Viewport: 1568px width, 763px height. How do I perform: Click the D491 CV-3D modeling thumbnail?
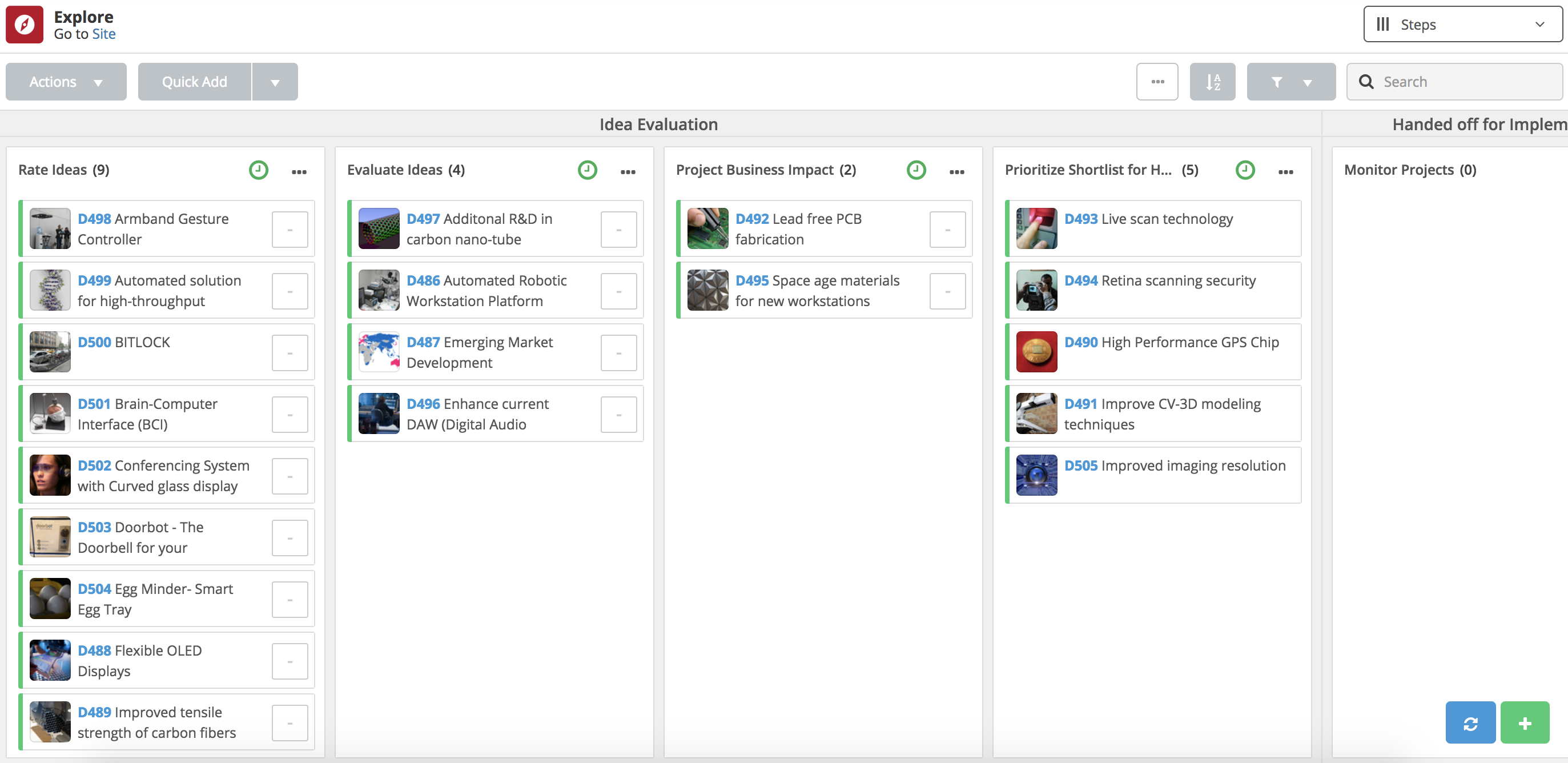[1036, 413]
